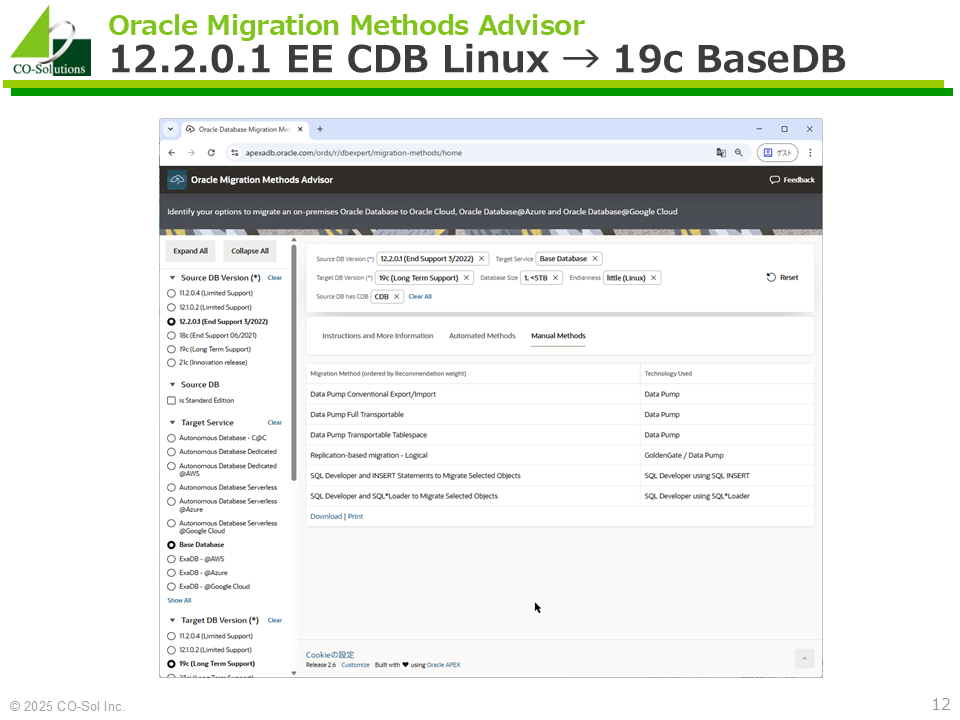Select source version 12.1.0.2 (Limited Support)
The image size is (960, 720).
pyautogui.click(x=171, y=307)
